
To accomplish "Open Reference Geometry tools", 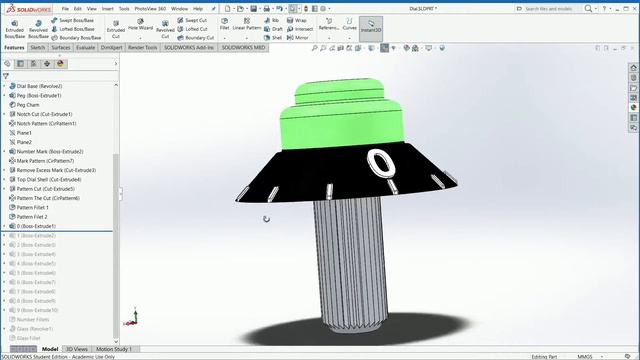I will [x=329, y=24].
